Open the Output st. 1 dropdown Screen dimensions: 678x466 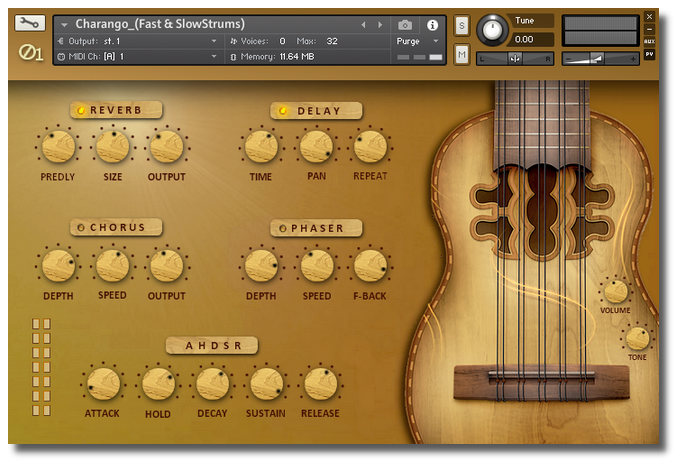coord(138,41)
